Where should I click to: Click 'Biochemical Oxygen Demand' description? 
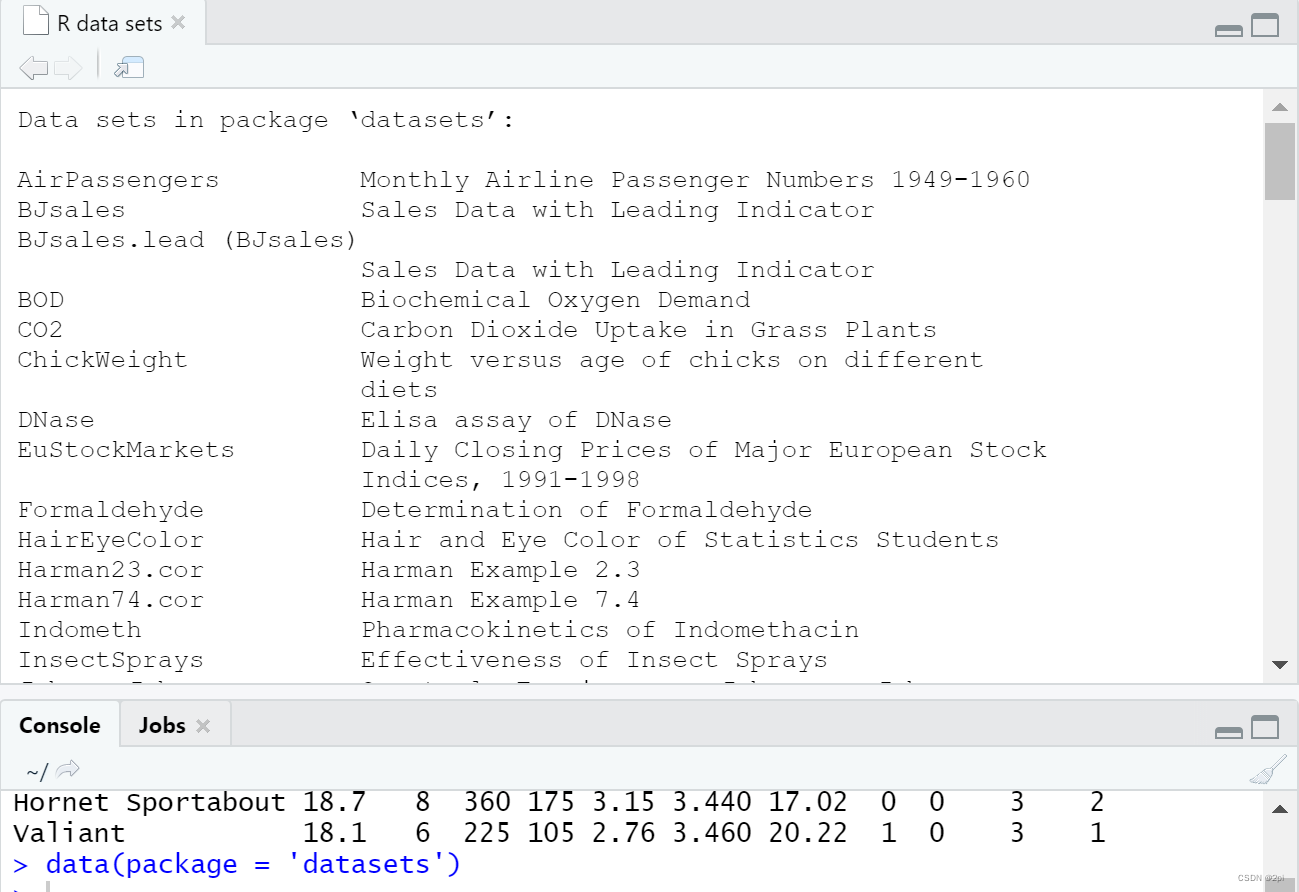point(555,300)
